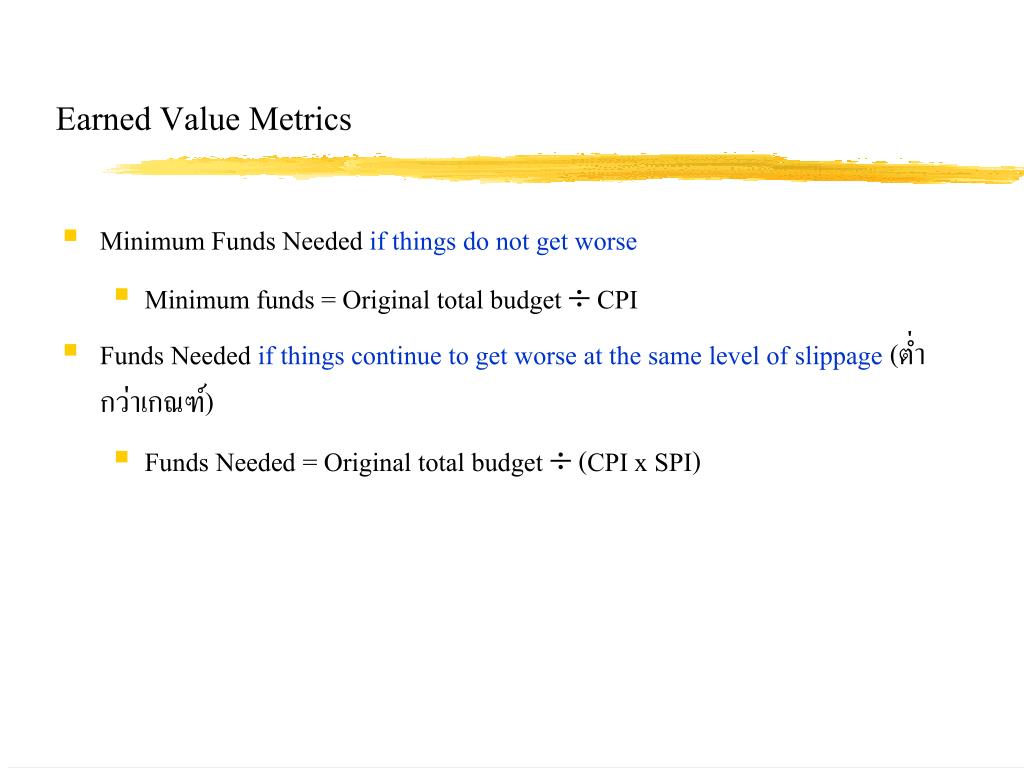Click the division sign before CPI

click(x=579, y=300)
